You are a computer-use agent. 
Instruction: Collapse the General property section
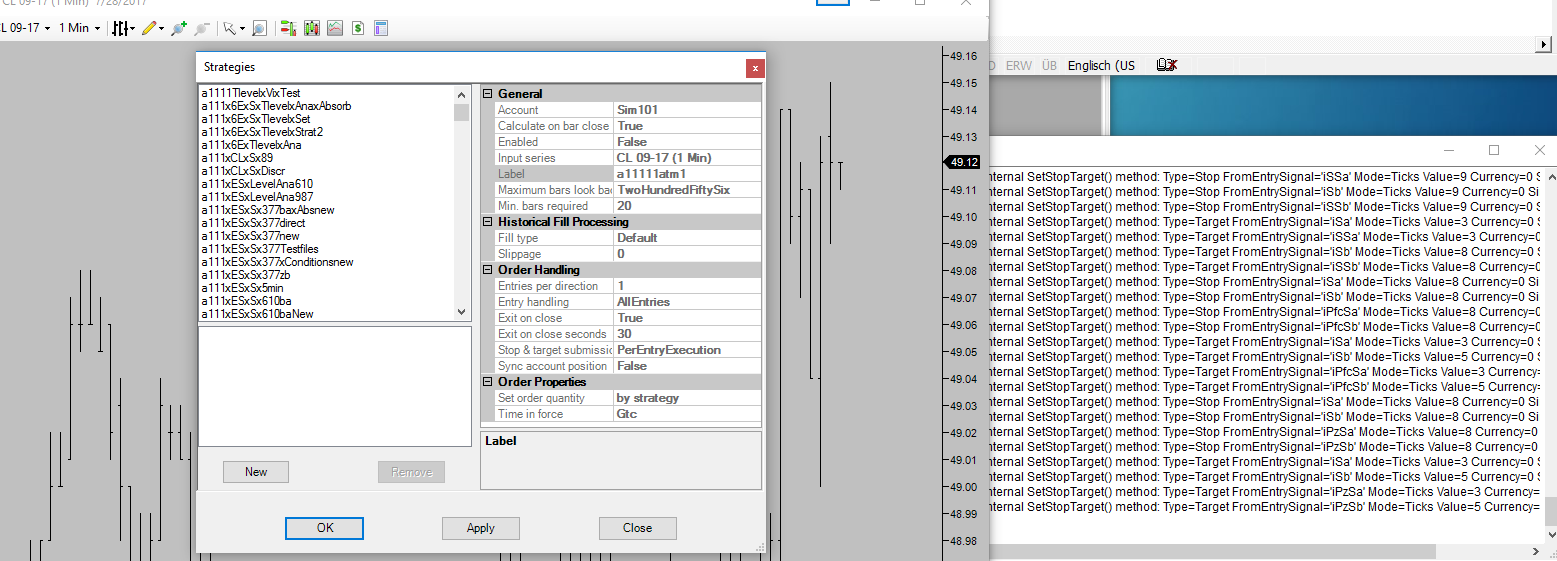pos(488,94)
